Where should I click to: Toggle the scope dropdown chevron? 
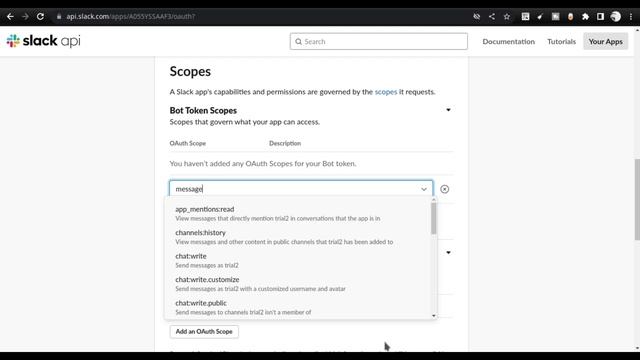(x=424, y=189)
